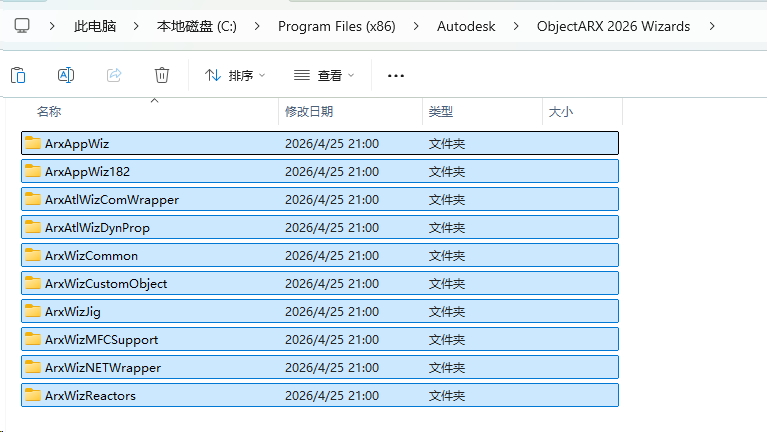Image resolution: width=767 pixels, height=432 pixels.
Task: Select the ArxWizReactors folder name
Action: pyautogui.click(x=90, y=395)
